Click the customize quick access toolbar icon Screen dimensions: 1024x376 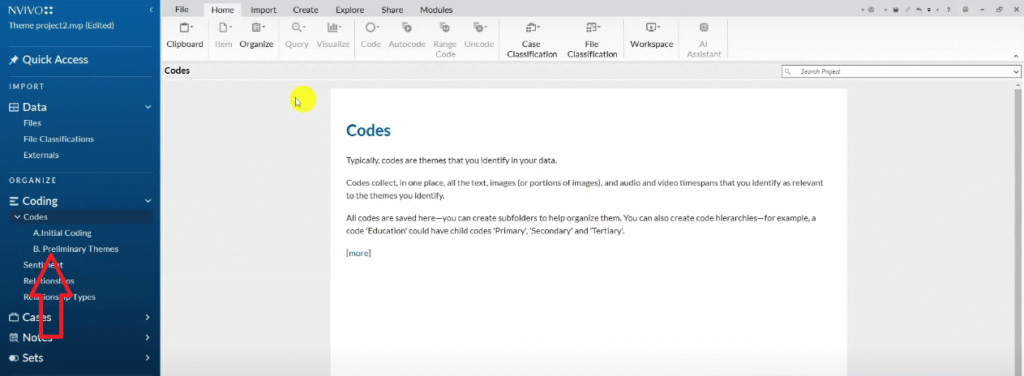[x=929, y=10]
